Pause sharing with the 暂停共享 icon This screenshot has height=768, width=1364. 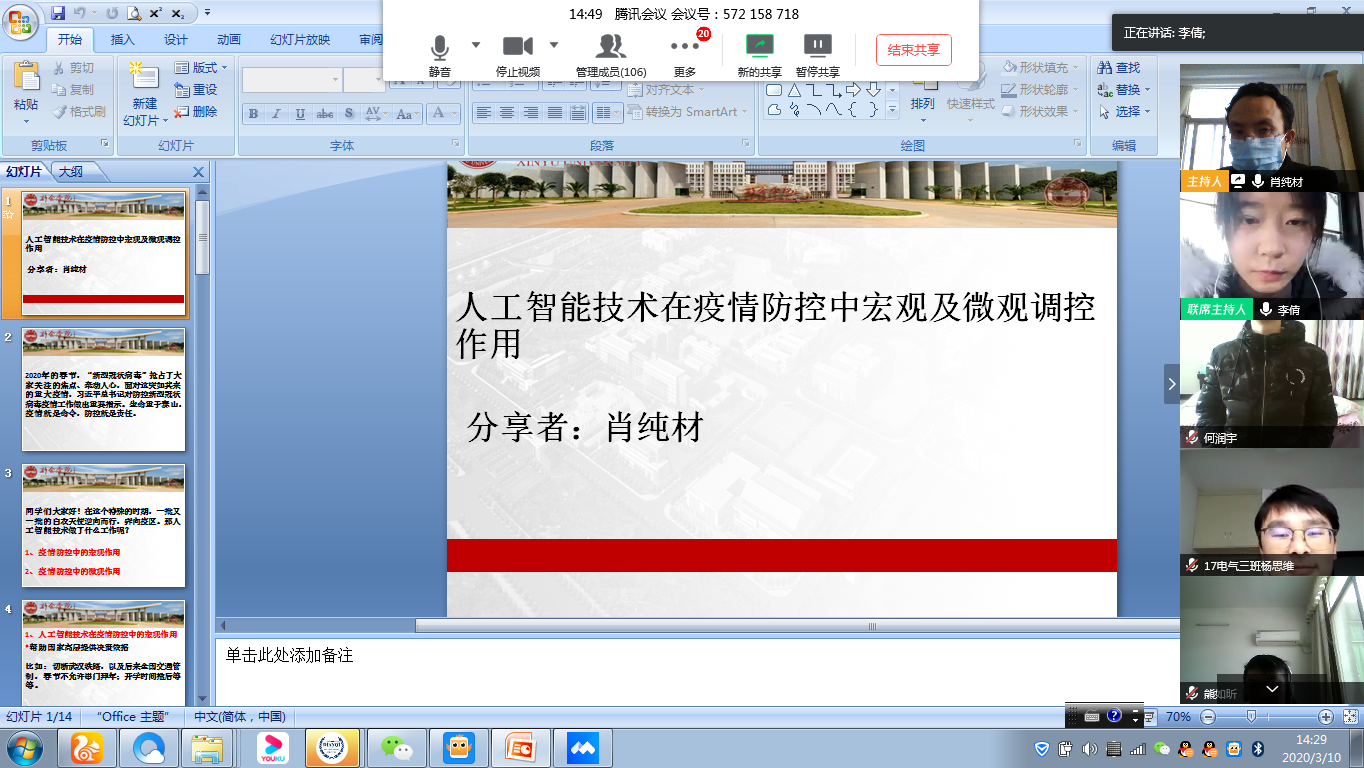[x=817, y=46]
